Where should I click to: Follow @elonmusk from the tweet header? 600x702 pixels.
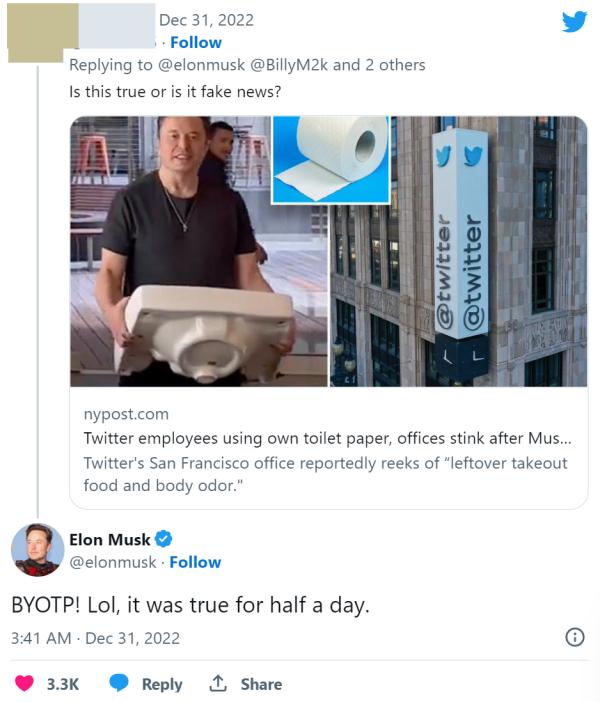coord(195,562)
